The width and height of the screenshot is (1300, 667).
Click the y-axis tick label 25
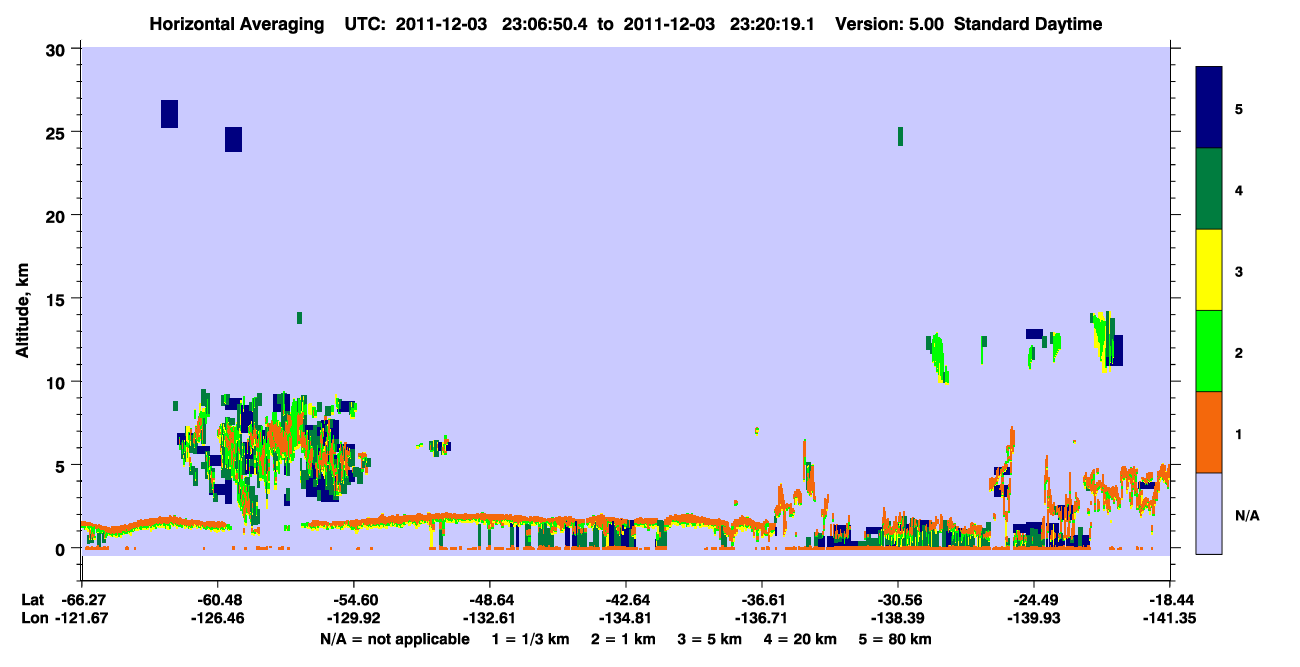(x=56, y=132)
